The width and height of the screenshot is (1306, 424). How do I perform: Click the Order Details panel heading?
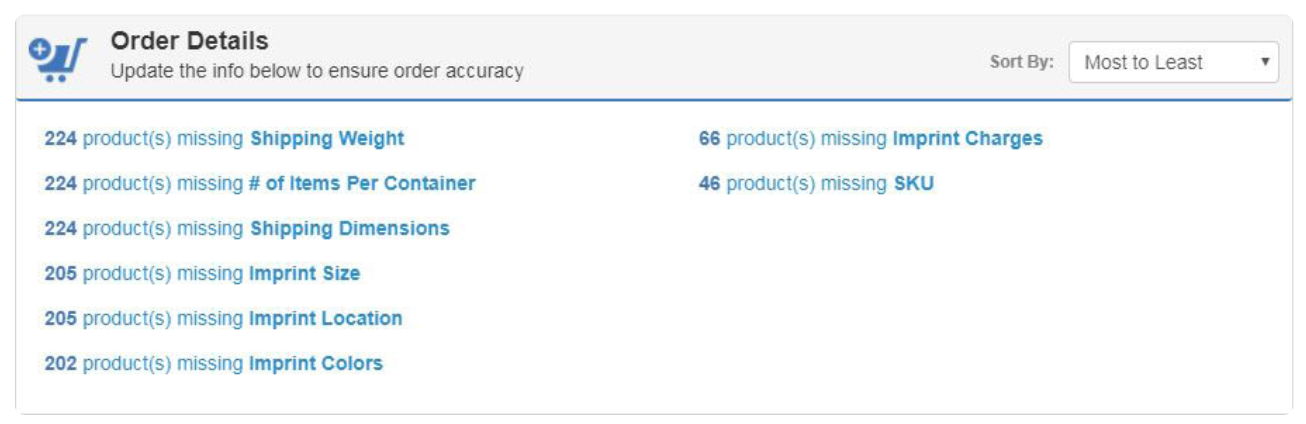189,41
